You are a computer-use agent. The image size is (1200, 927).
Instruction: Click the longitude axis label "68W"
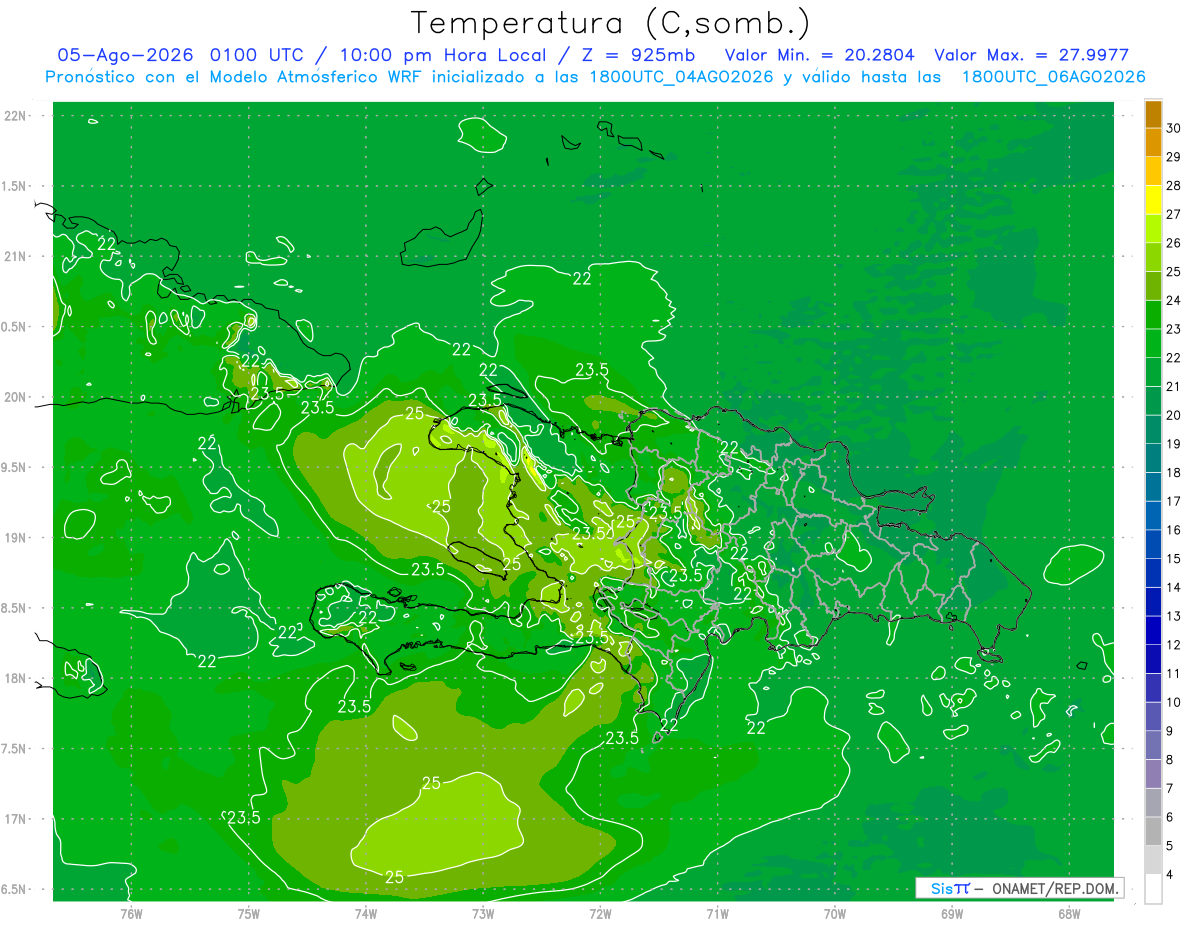(1069, 913)
